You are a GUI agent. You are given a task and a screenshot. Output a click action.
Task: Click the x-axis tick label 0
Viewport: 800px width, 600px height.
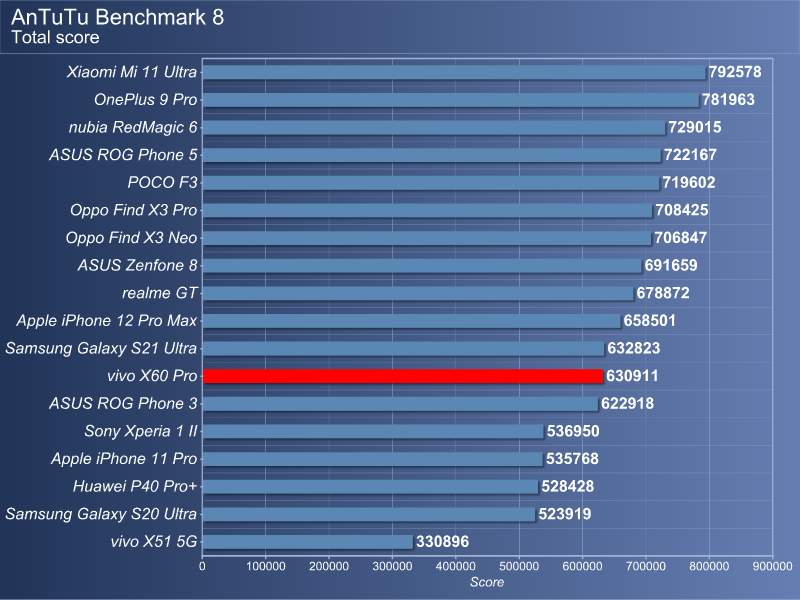pyautogui.click(x=203, y=566)
